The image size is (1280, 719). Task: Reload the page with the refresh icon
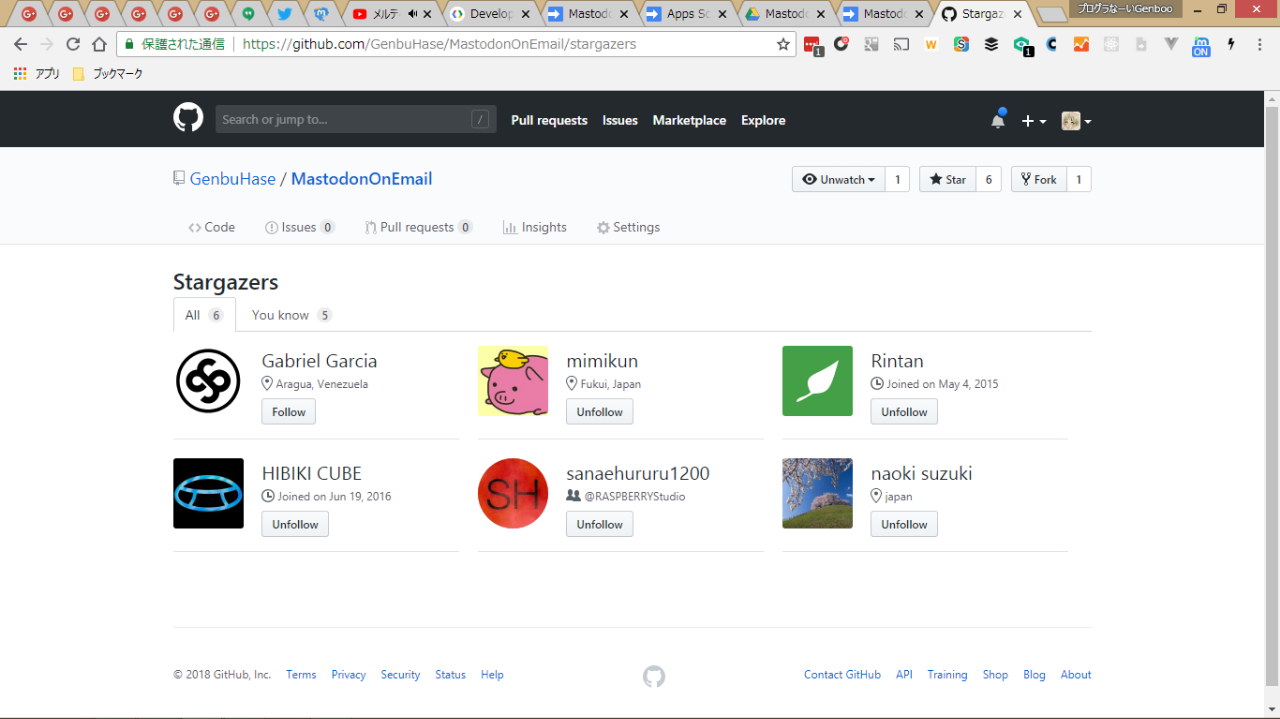73,44
